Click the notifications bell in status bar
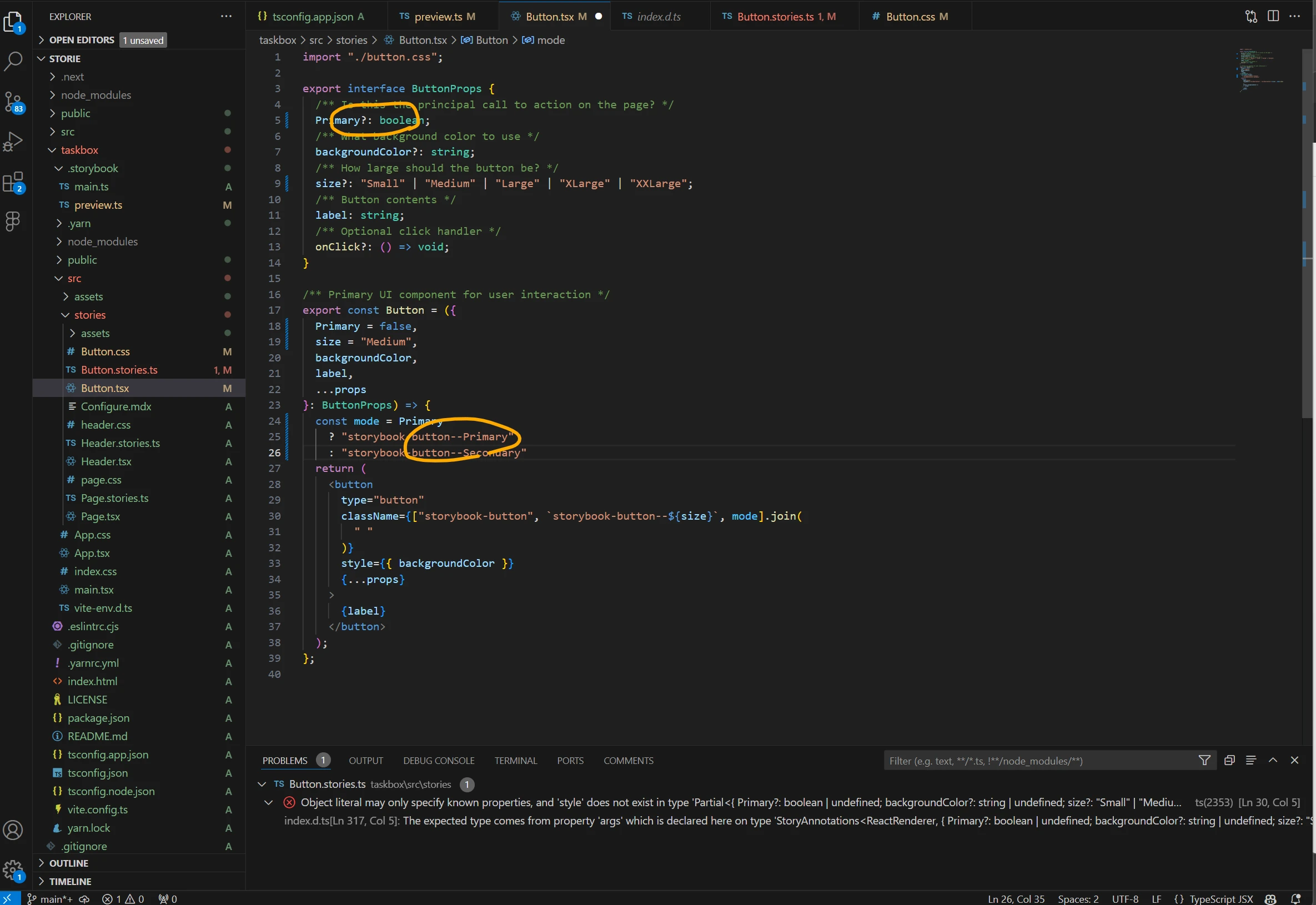This screenshot has height=905, width=1316. tap(1295, 899)
